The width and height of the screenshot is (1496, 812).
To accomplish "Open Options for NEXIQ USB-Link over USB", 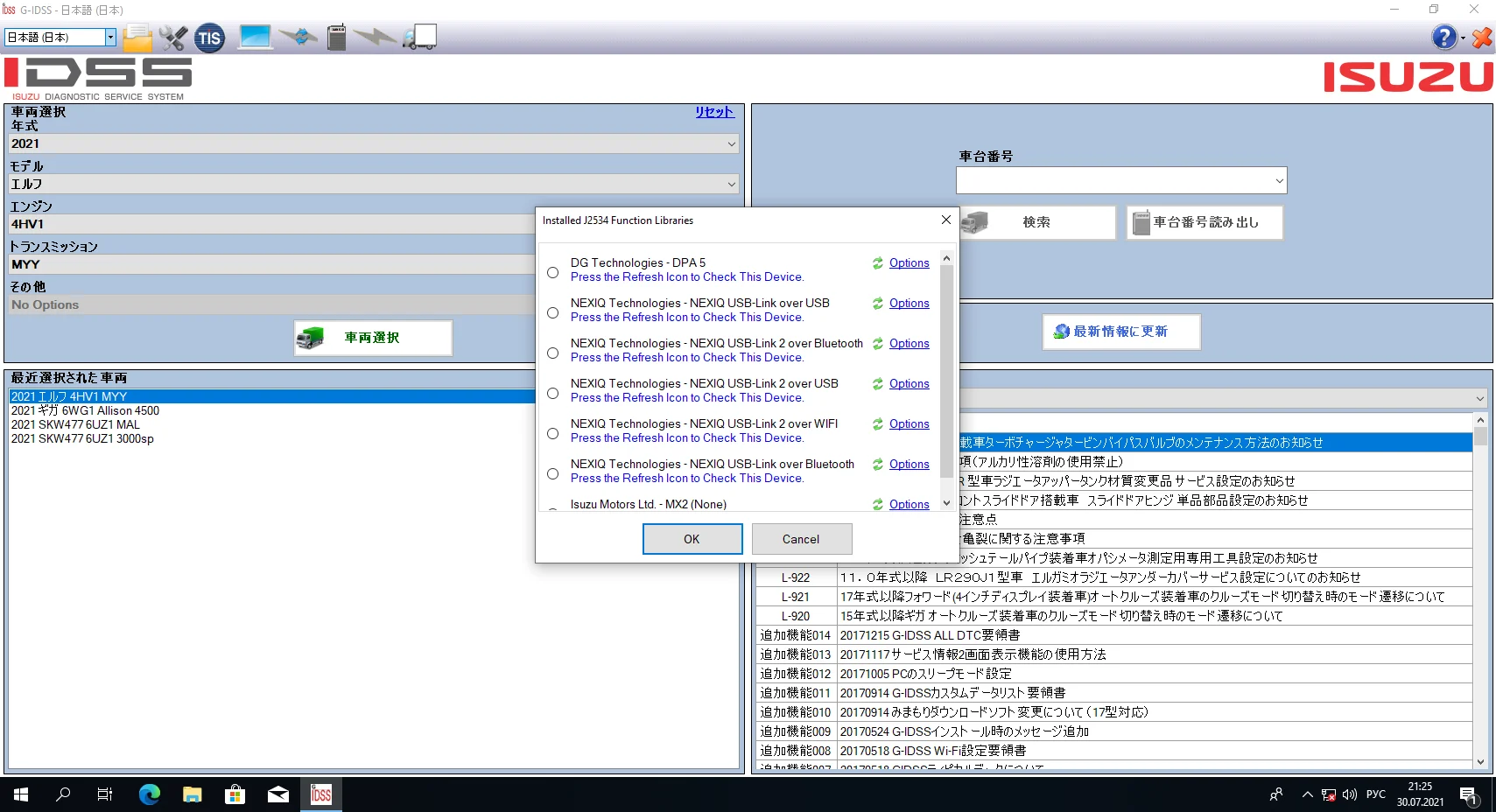I will tap(909, 304).
